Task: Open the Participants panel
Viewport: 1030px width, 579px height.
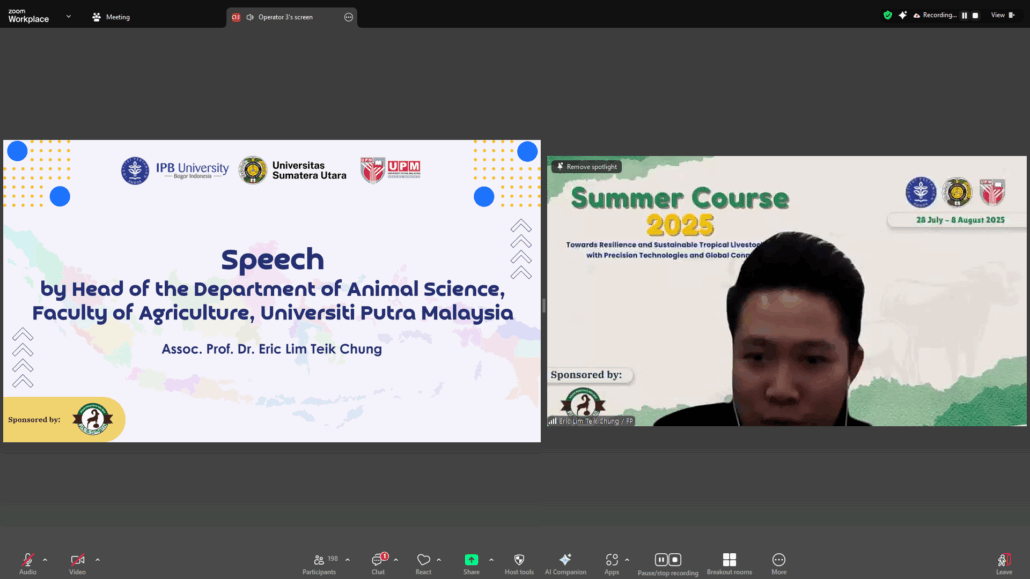Action: (319, 560)
